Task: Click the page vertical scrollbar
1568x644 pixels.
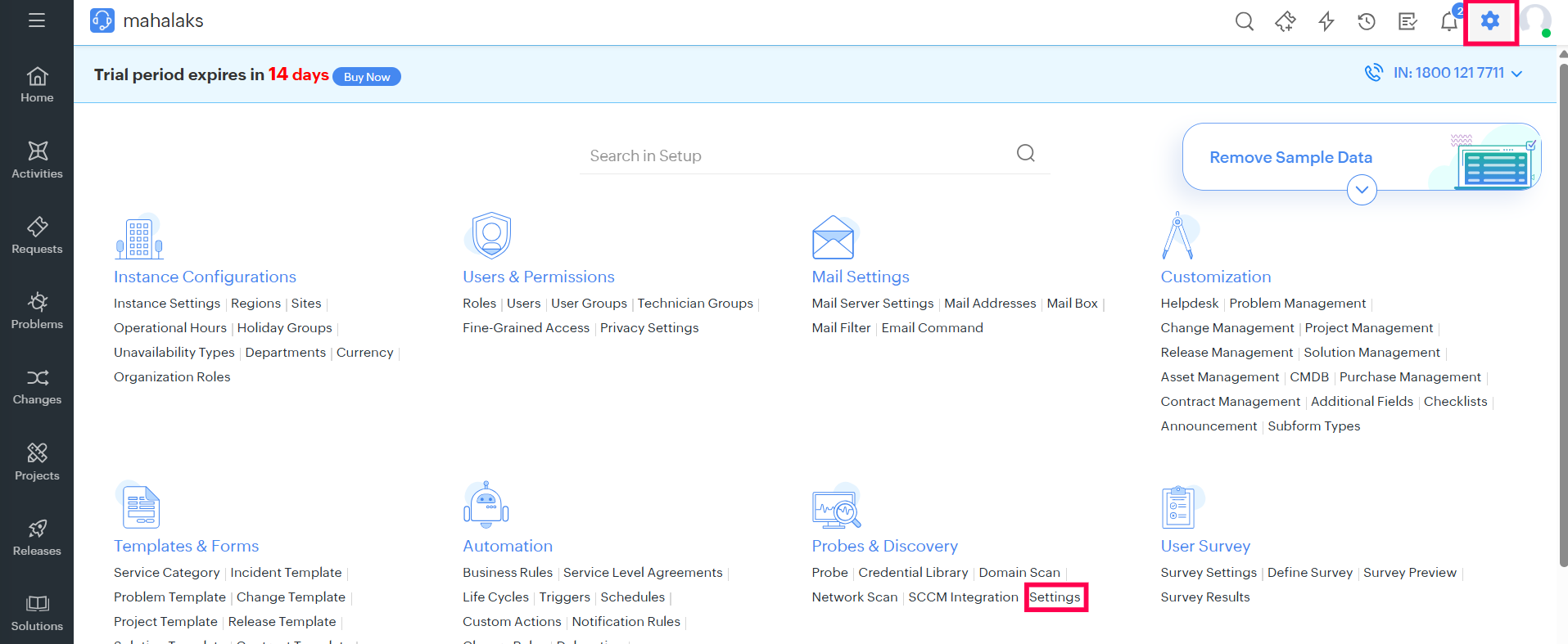Action: [x=1562, y=311]
